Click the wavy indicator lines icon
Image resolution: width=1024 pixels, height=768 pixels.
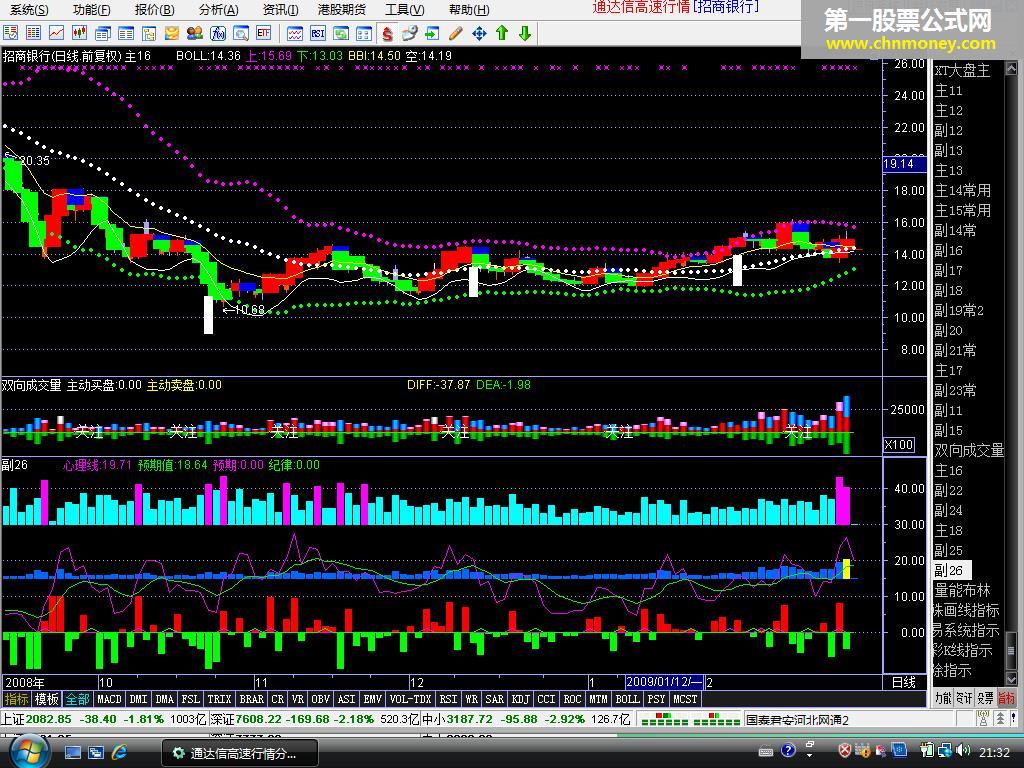(295, 33)
